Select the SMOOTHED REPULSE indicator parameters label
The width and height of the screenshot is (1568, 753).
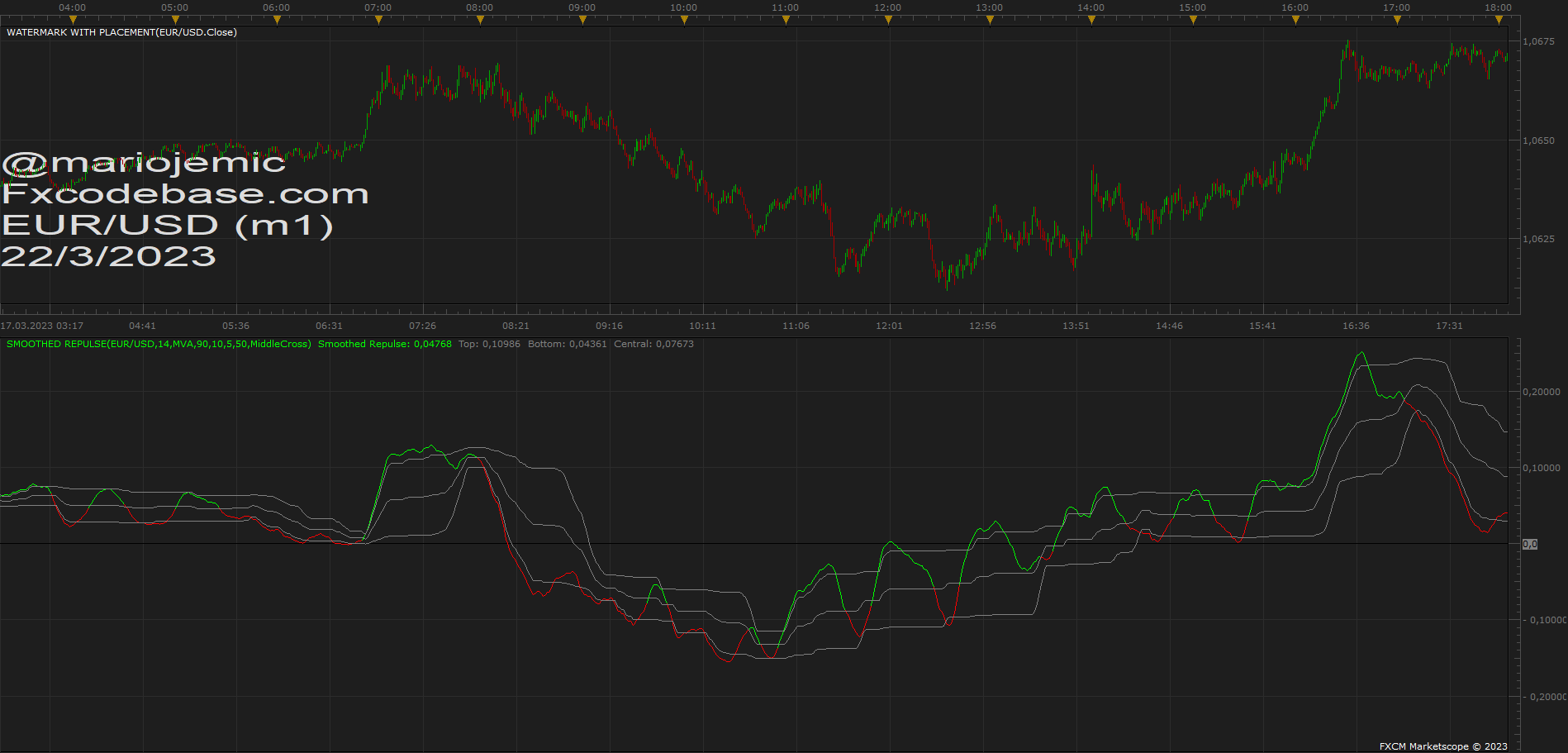[159, 344]
